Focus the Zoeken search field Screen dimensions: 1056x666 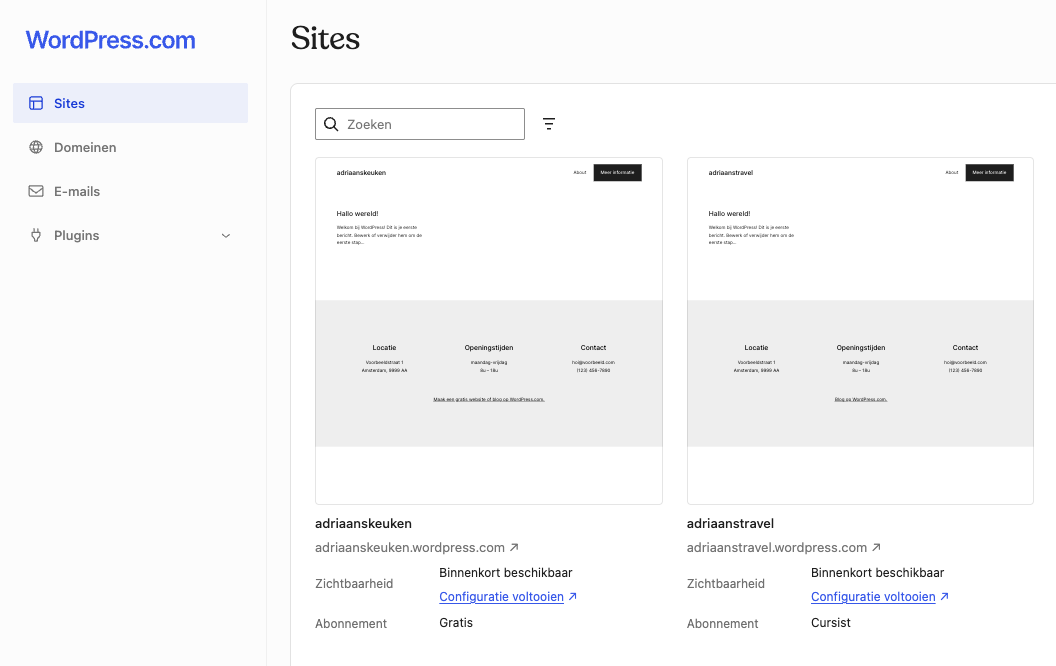point(420,124)
